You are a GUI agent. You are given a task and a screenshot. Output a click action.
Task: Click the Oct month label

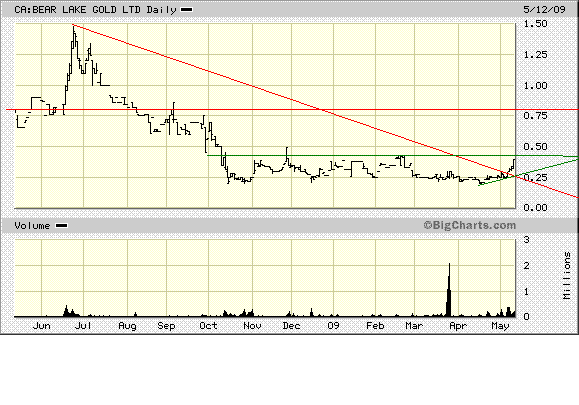pyautogui.click(x=208, y=326)
